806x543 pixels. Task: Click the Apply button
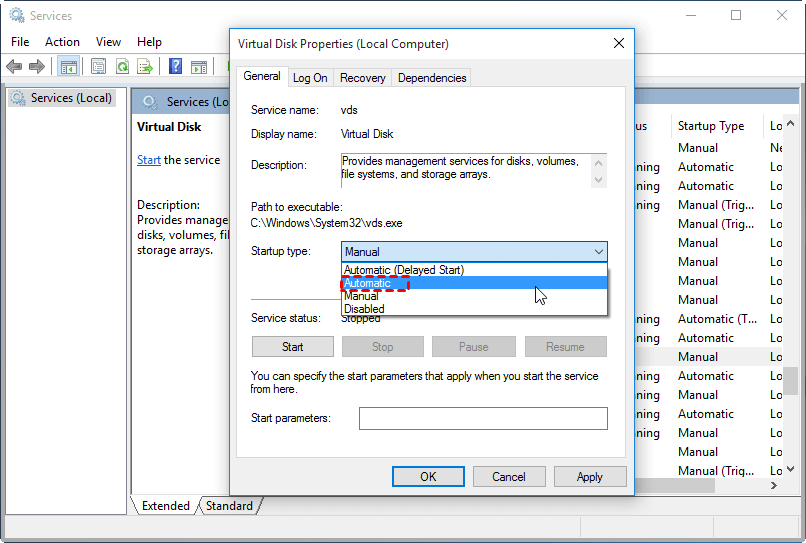(x=590, y=477)
